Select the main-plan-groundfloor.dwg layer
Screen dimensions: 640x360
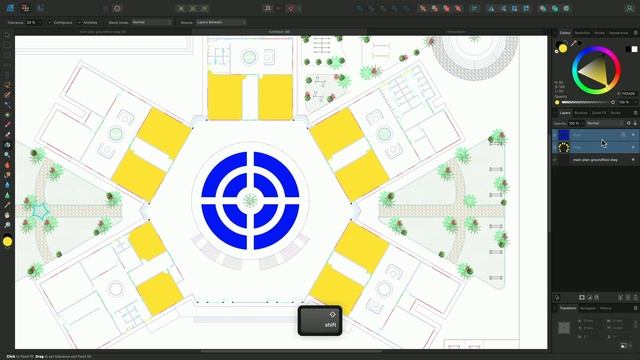[595, 160]
